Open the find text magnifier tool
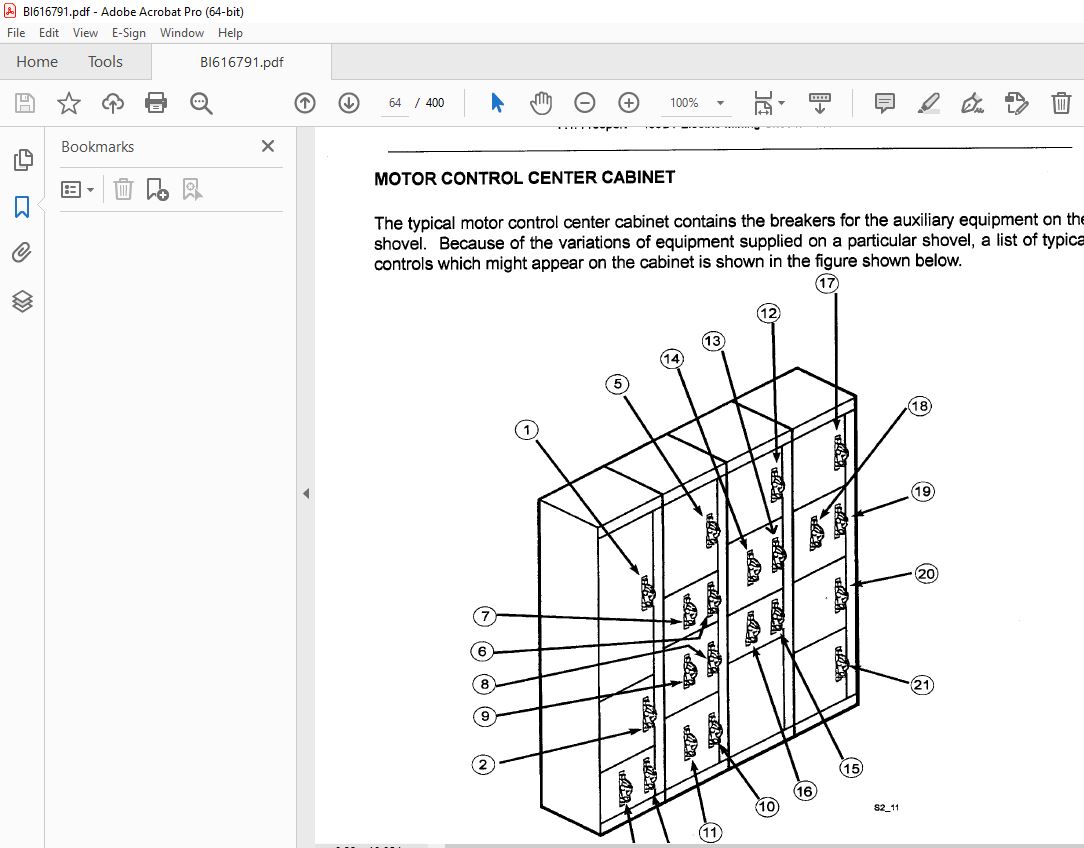Screen dimensions: 1084x848 [x=201, y=103]
